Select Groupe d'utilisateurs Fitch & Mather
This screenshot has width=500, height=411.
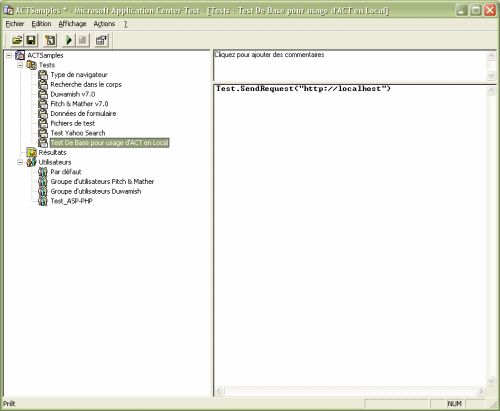click(102, 182)
